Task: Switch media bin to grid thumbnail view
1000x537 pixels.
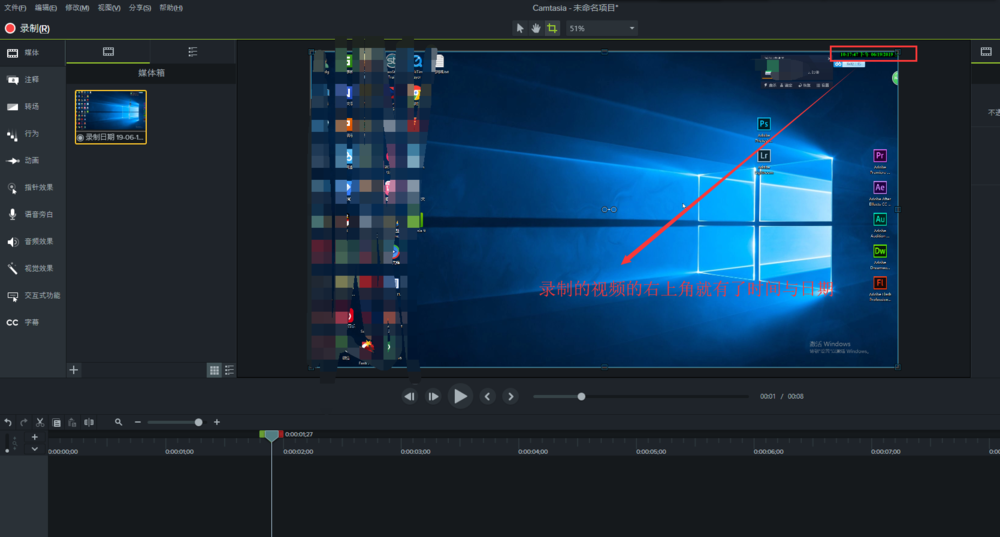Action: click(x=214, y=370)
